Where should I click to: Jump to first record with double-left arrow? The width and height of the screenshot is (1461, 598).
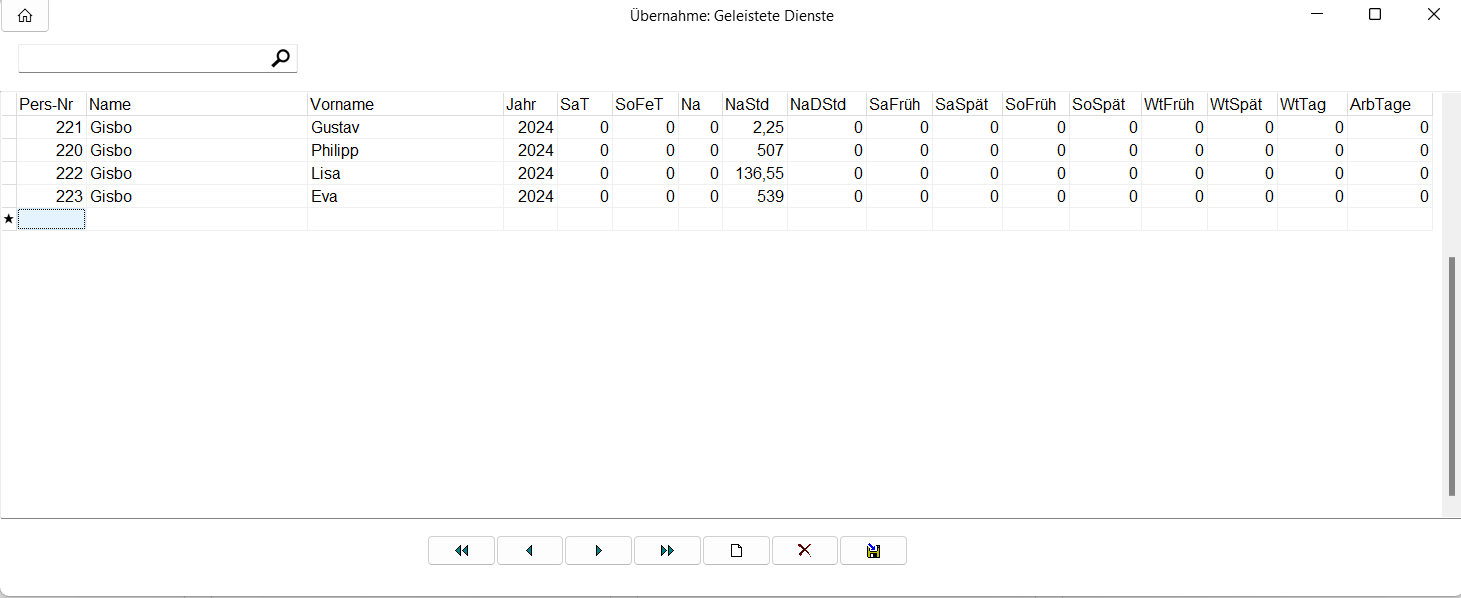click(461, 551)
